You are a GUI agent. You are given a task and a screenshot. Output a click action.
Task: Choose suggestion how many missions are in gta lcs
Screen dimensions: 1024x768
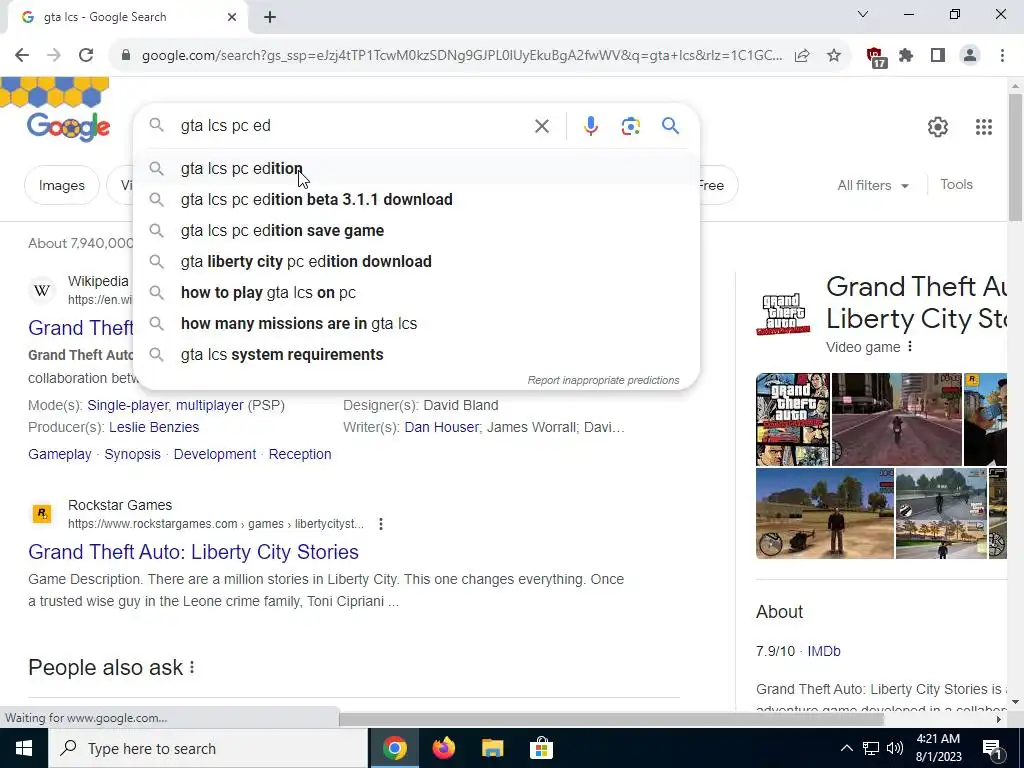coord(416,324)
